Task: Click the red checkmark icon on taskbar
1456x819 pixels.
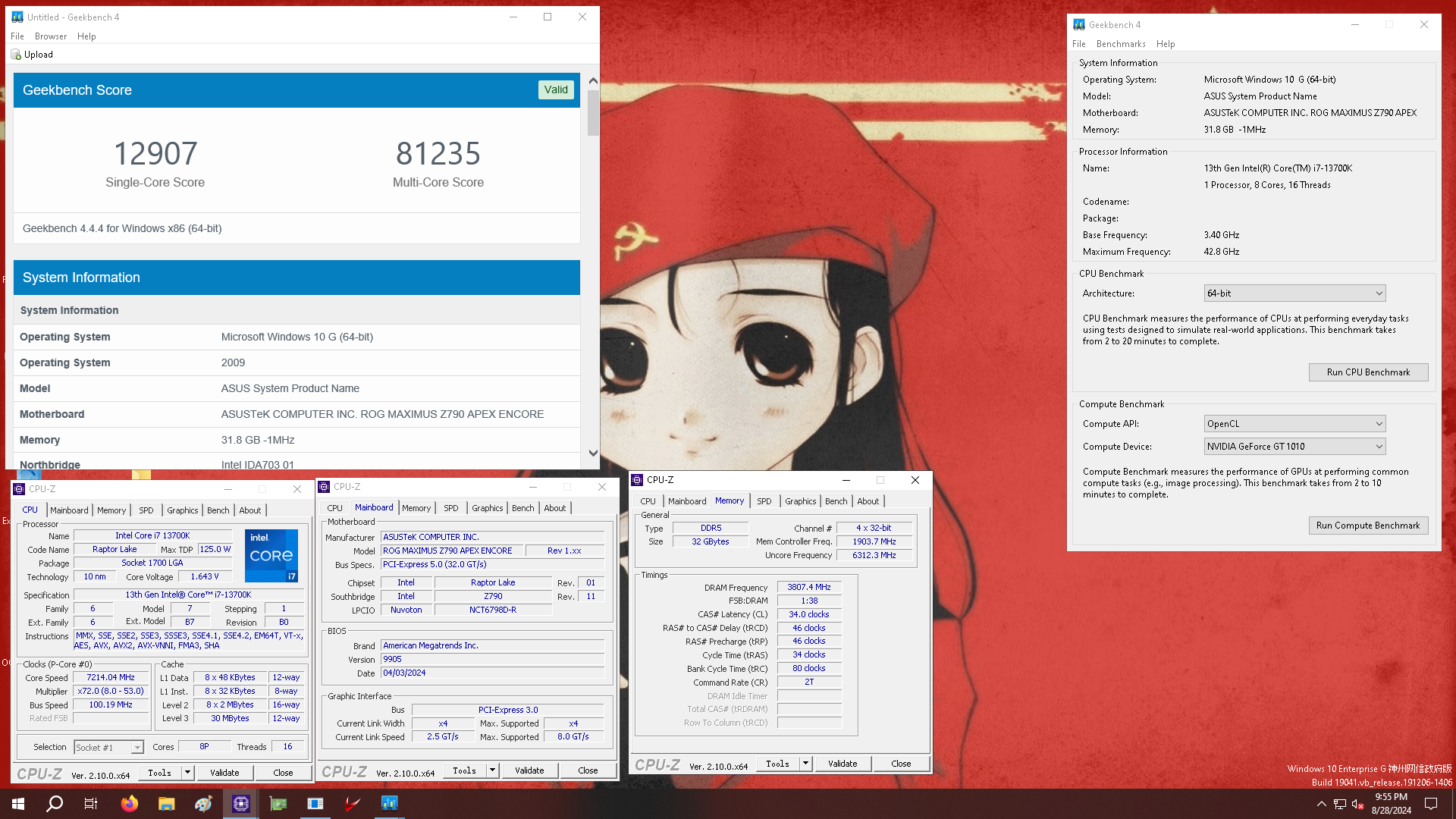Action: pos(353,804)
